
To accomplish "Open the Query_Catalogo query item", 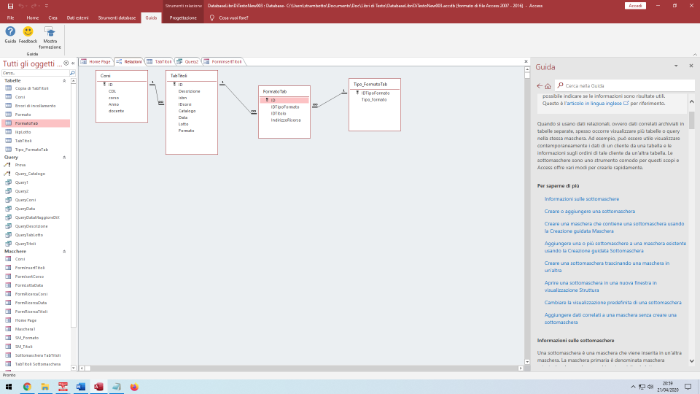I will click(30, 174).
